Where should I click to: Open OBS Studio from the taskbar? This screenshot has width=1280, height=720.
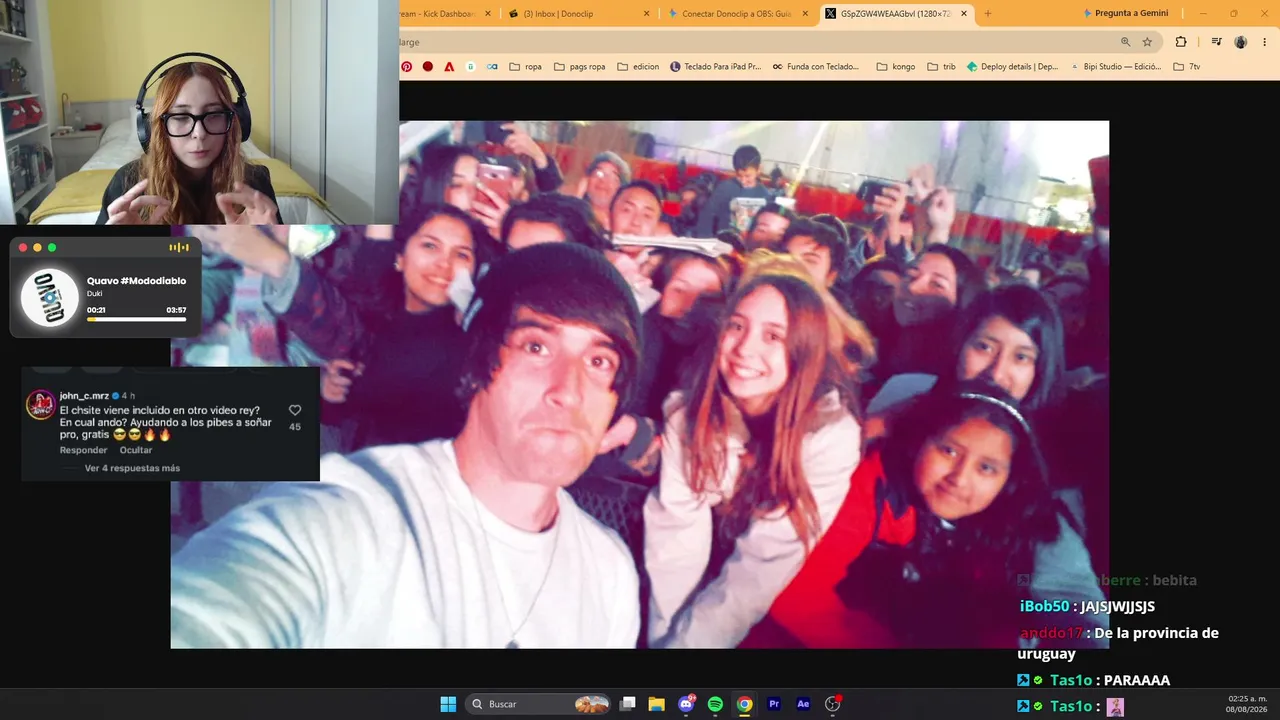click(833, 704)
